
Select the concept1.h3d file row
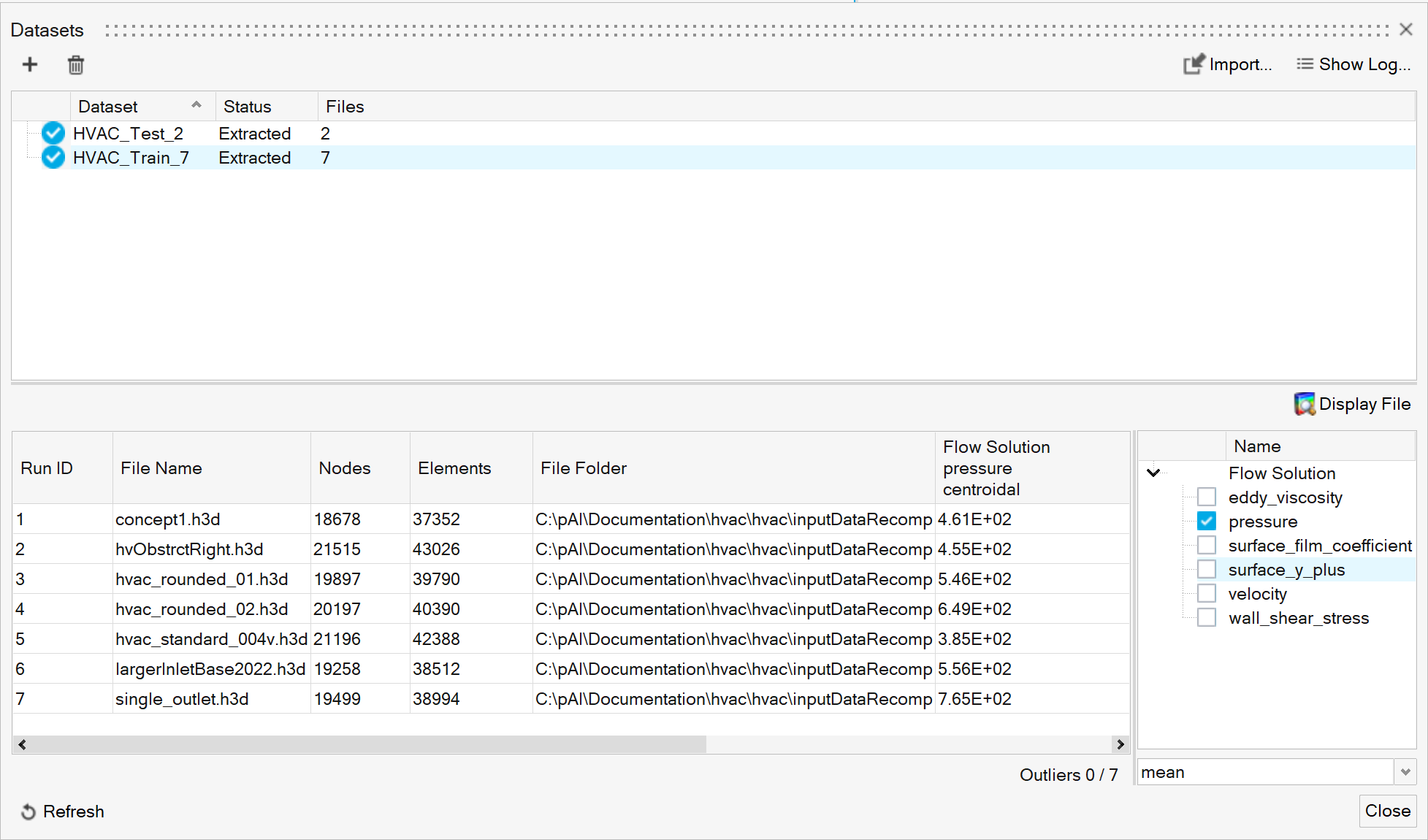pos(168,519)
